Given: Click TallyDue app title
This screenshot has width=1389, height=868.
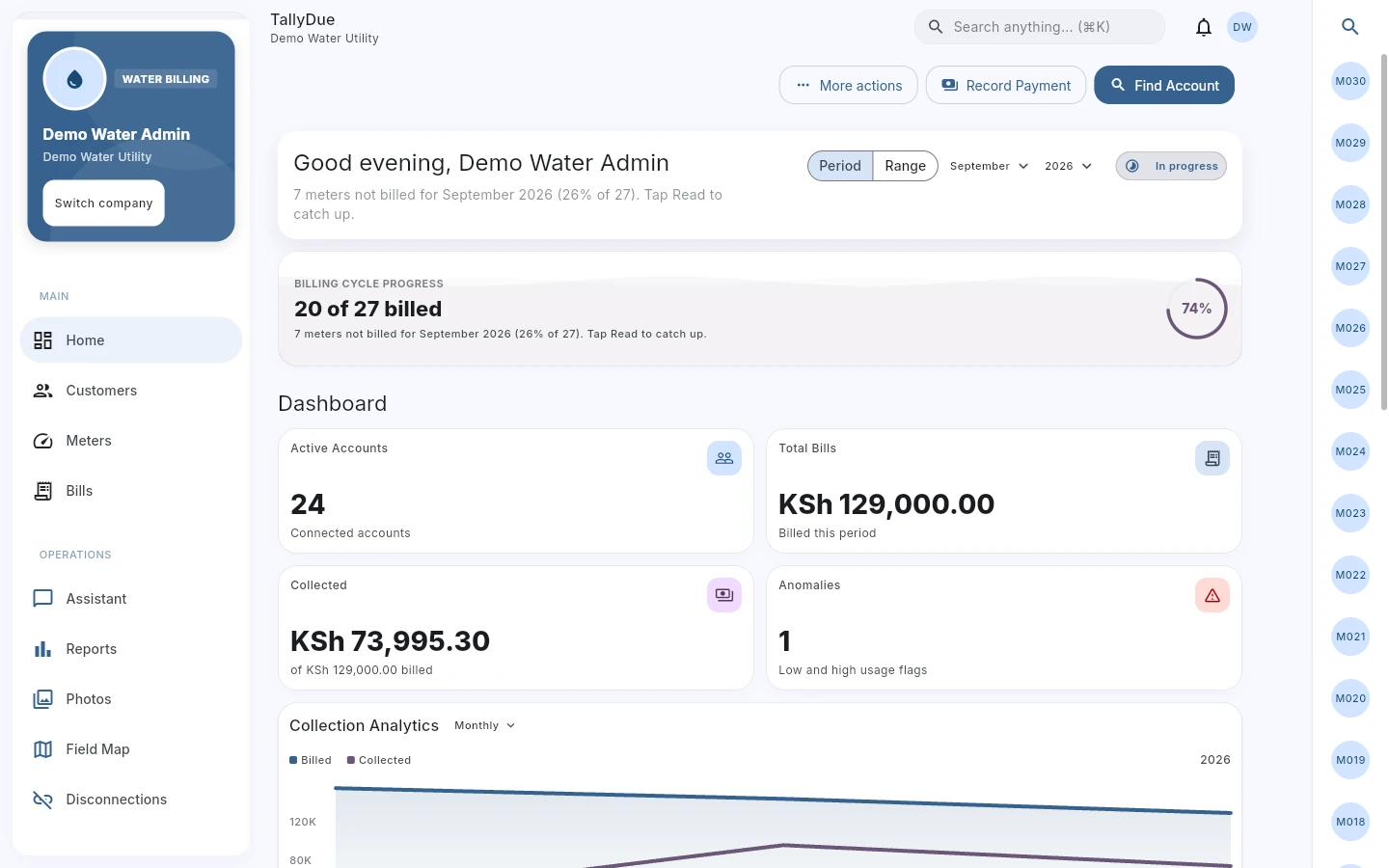Looking at the screenshot, I should (x=303, y=19).
